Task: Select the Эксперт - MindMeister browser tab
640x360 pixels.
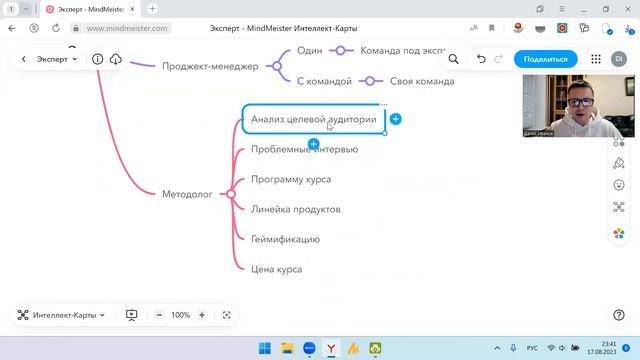Action: 91,9
